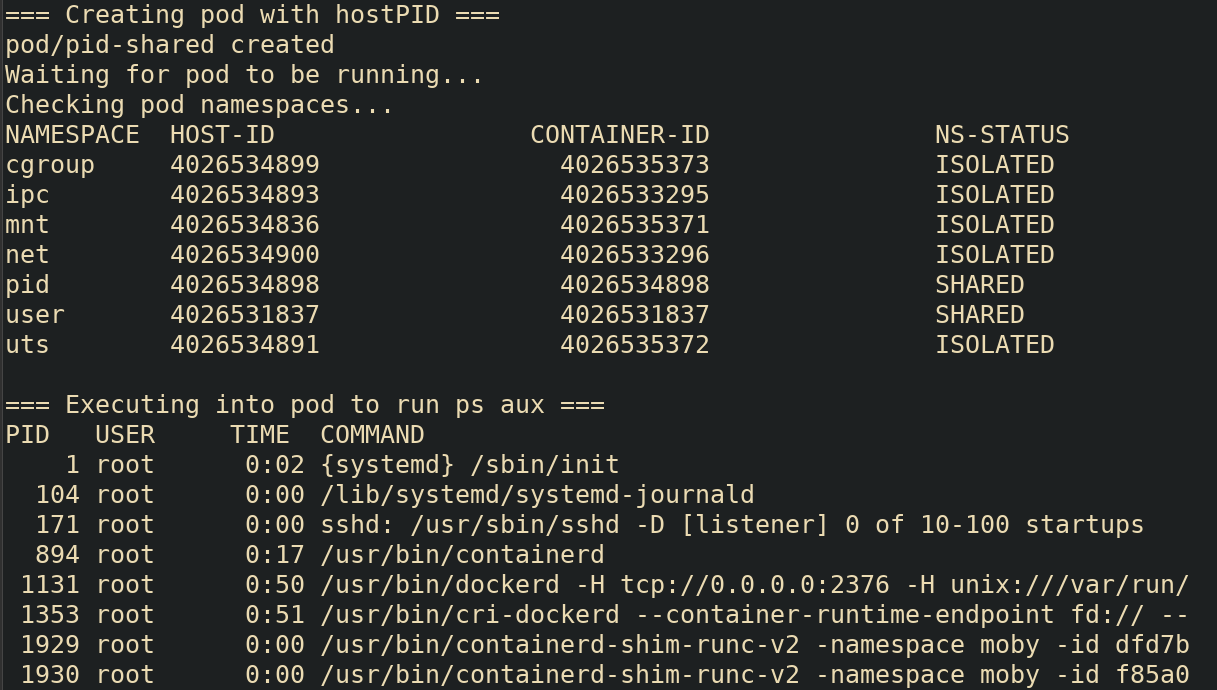Click the /usr/bin/containerd command text
1217x690 pixels.
pyautogui.click(x=462, y=555)
